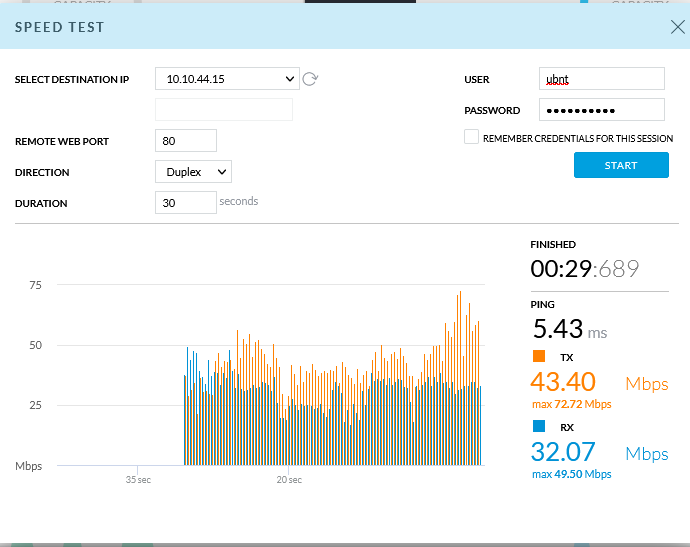Click the PASSWORD label

[492, 110]
